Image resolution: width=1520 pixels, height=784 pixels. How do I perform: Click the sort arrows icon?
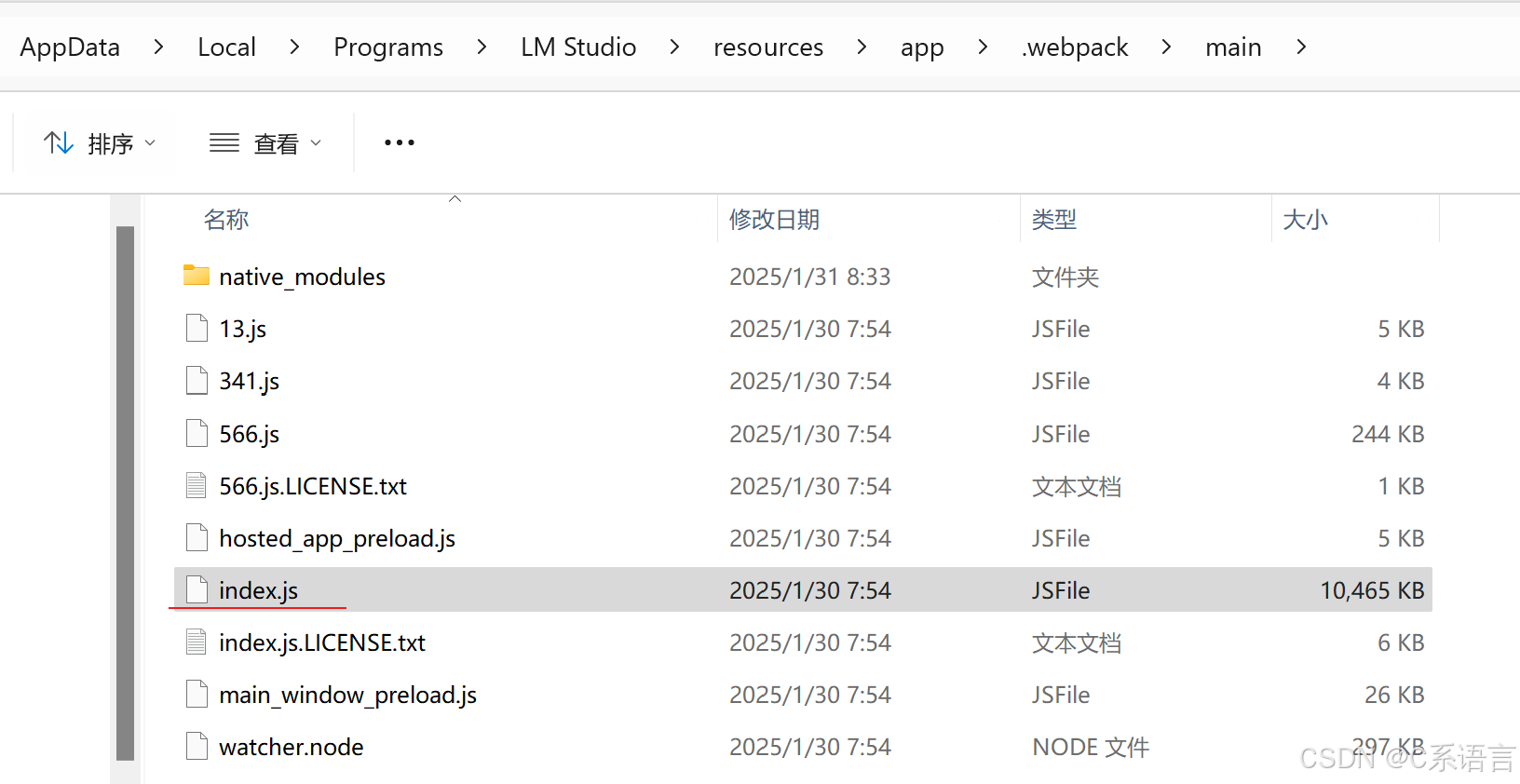pos(59,143)
